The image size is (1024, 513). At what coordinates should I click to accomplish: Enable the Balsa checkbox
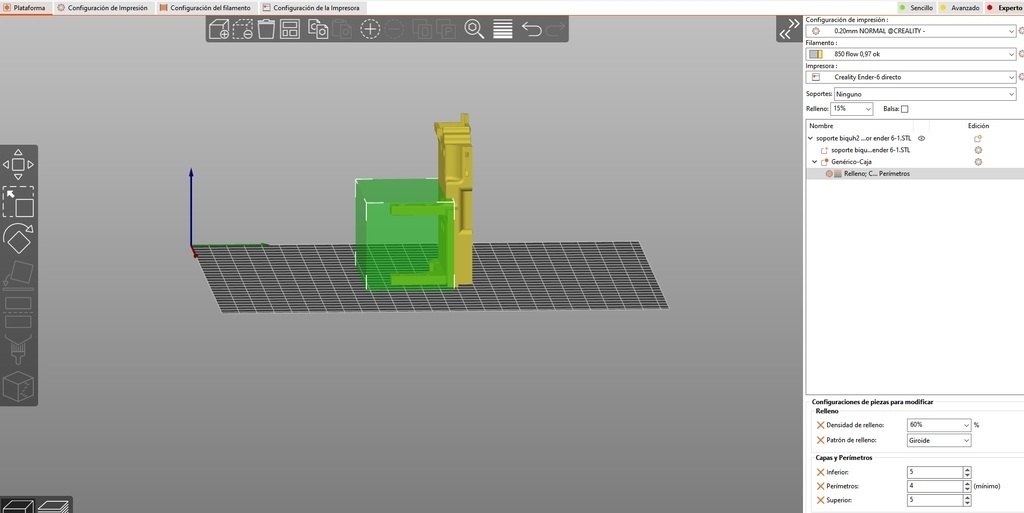tap(904, 109)
